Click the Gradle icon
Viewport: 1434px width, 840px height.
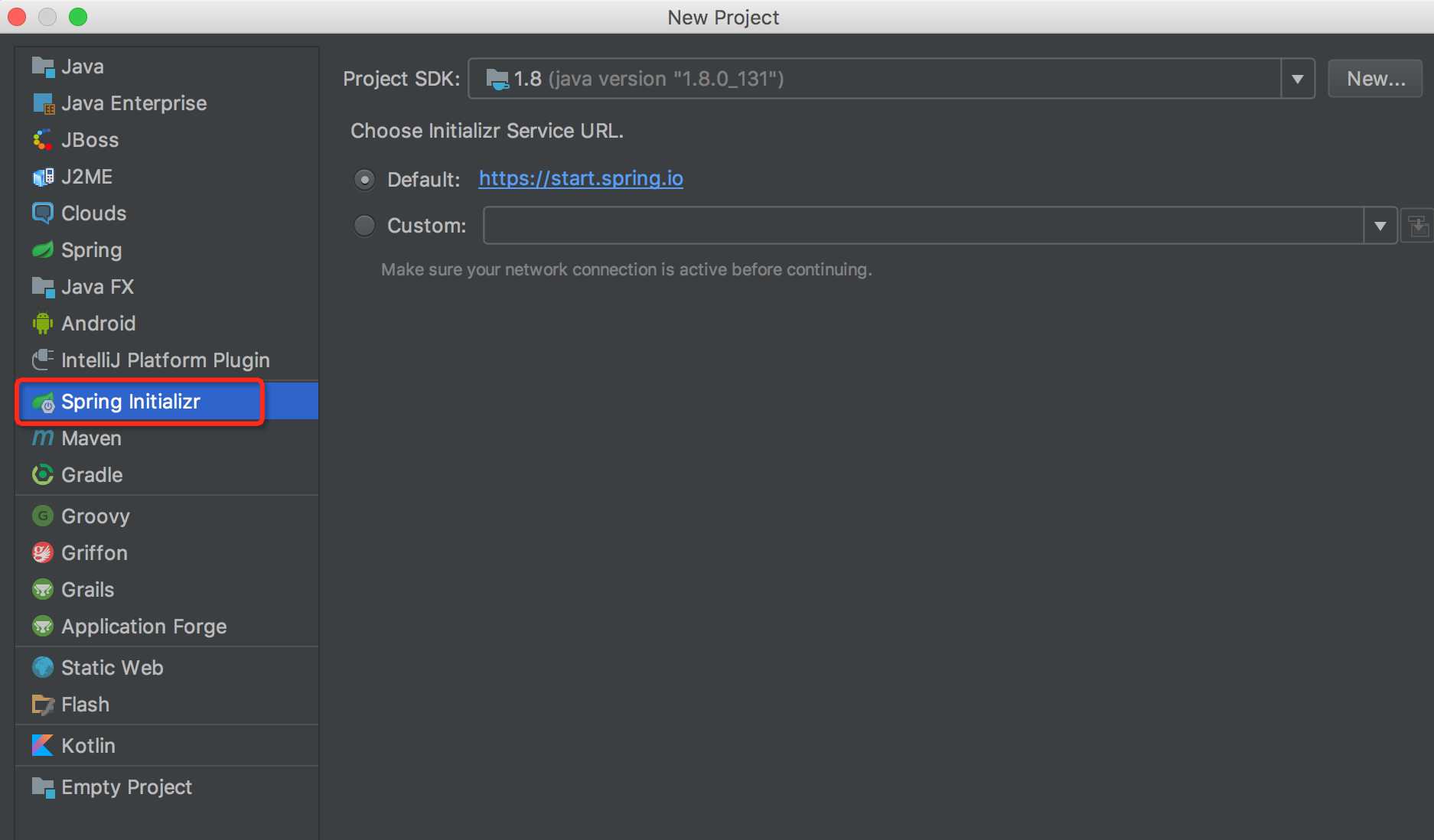coord(43,475)
